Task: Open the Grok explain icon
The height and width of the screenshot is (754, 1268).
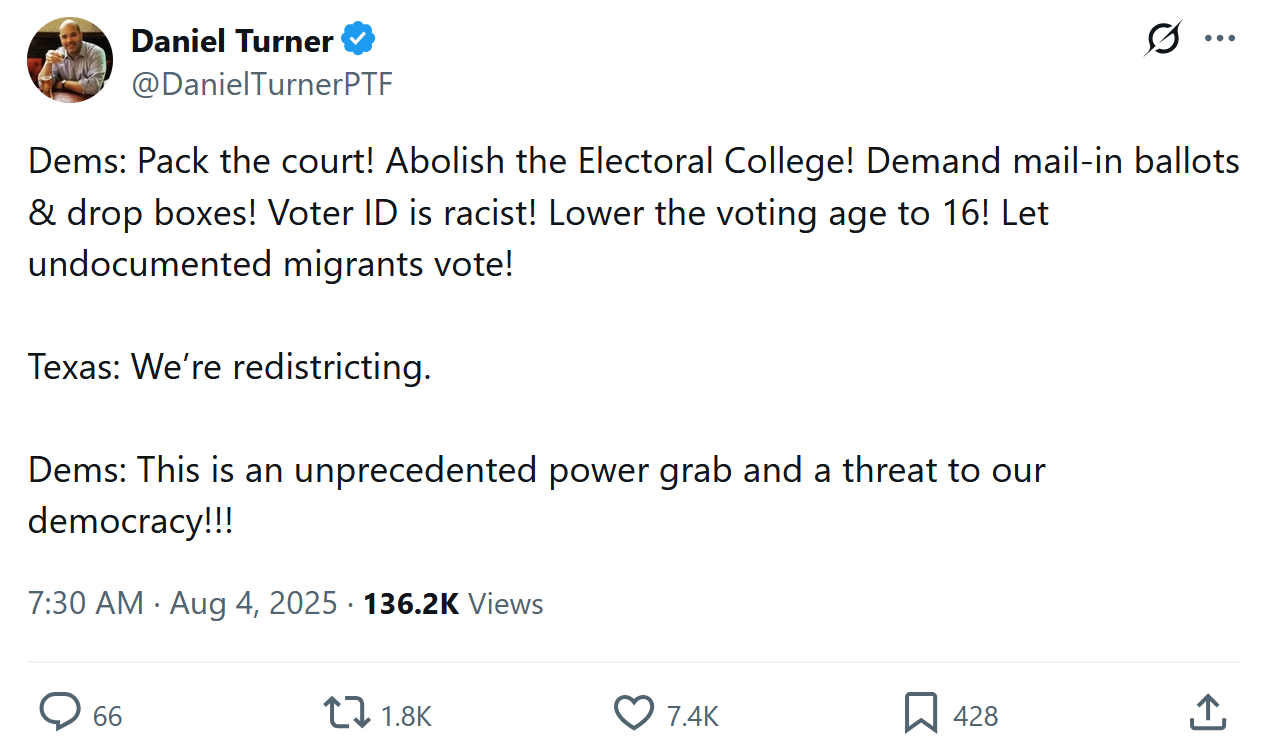Action: pyautogui.click(x=1163, y=40)
